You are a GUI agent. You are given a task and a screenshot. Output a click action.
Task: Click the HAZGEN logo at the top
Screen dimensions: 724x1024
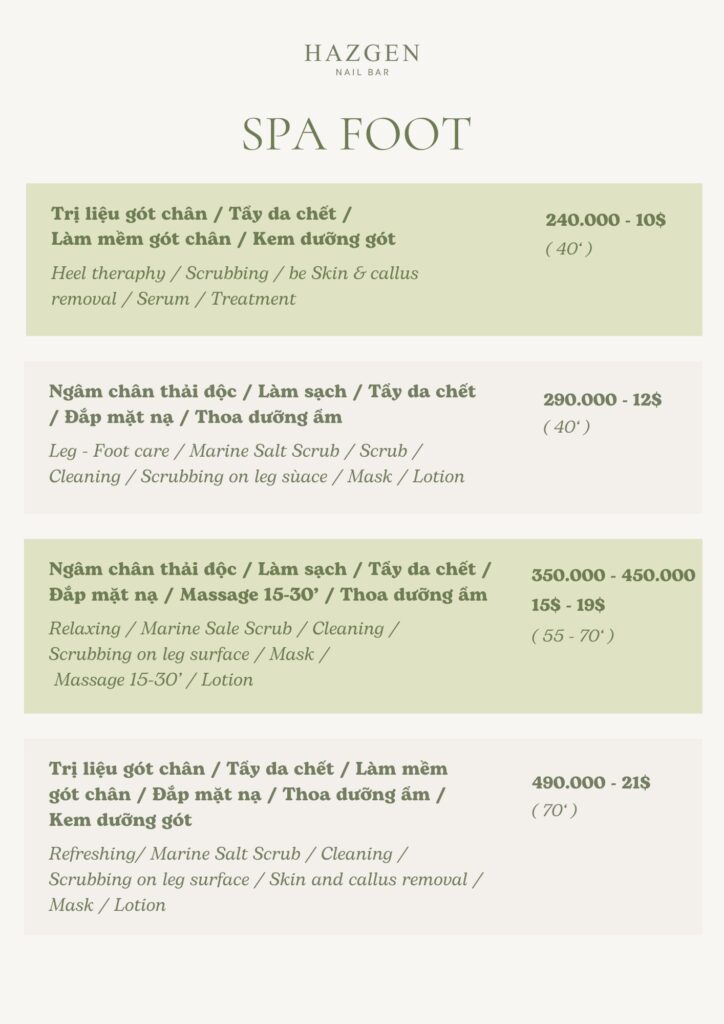(x=362, y=54)
